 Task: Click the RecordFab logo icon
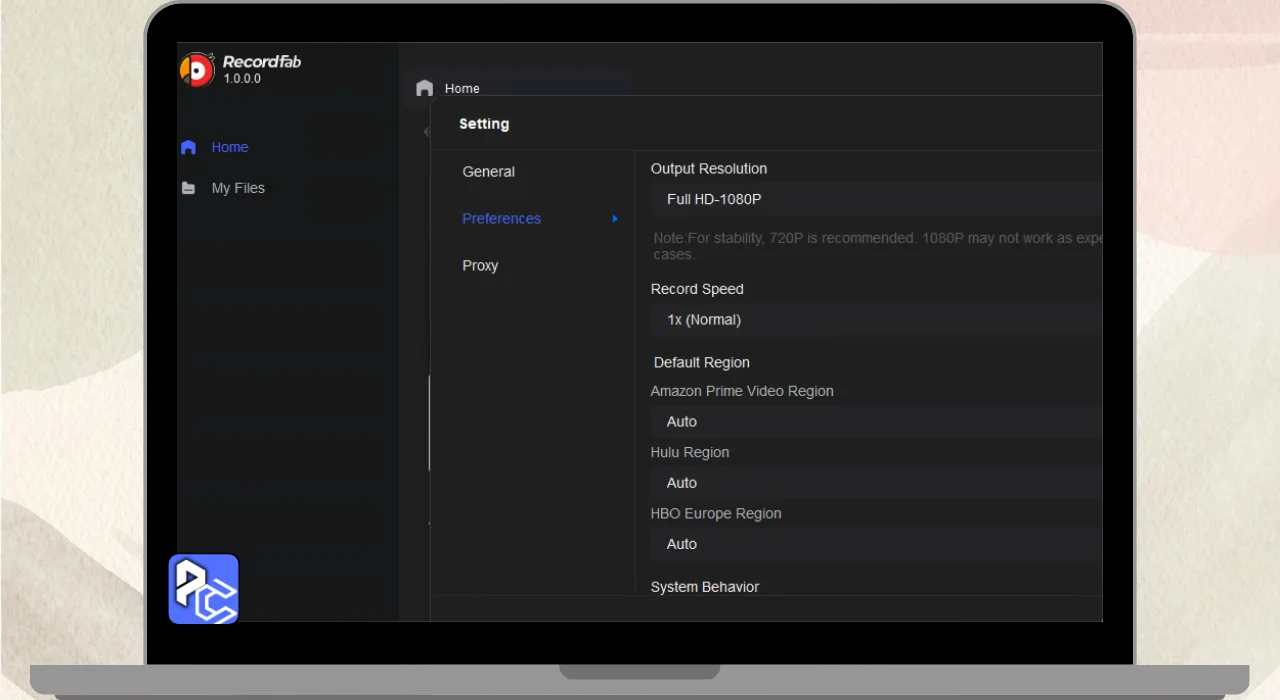197,69
